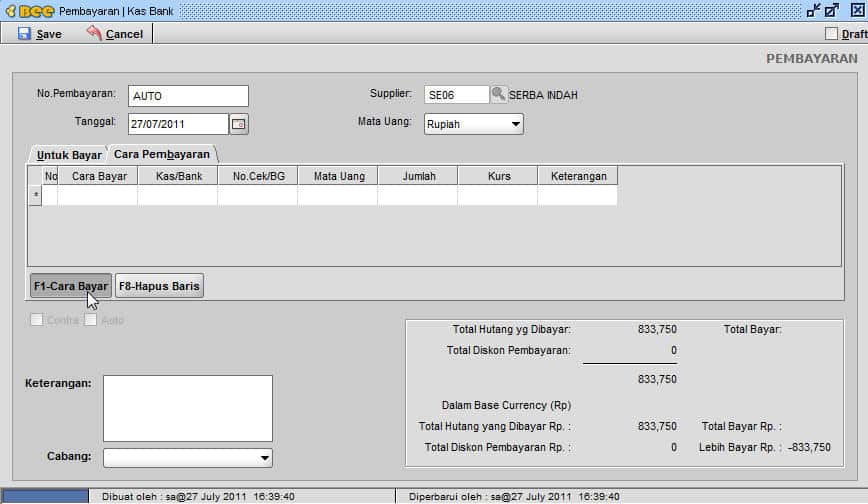This screenshot has height=504, width=868.
Task: Open the calendar picker next to Tanggal
Action: [x=239, y=124]
